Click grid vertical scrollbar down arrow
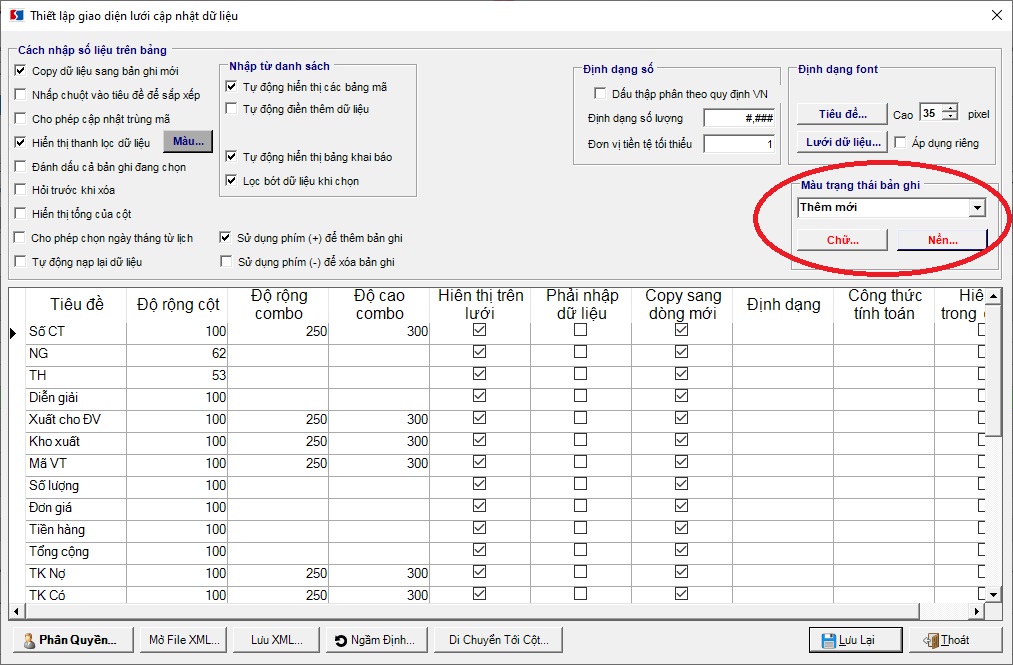The image size is (1013, 665). click(x=994, y=594)
